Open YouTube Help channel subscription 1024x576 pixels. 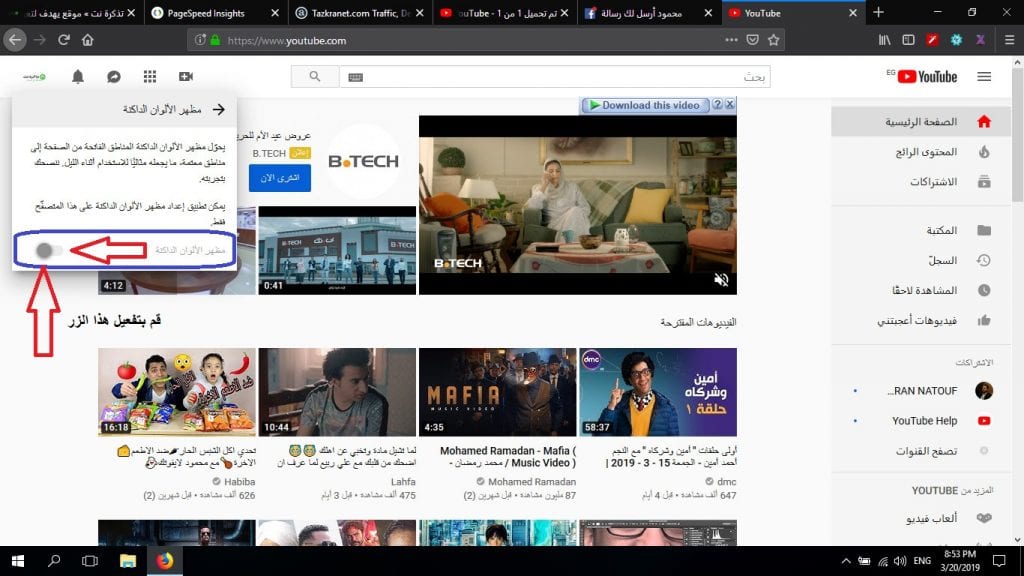(920, 421)
